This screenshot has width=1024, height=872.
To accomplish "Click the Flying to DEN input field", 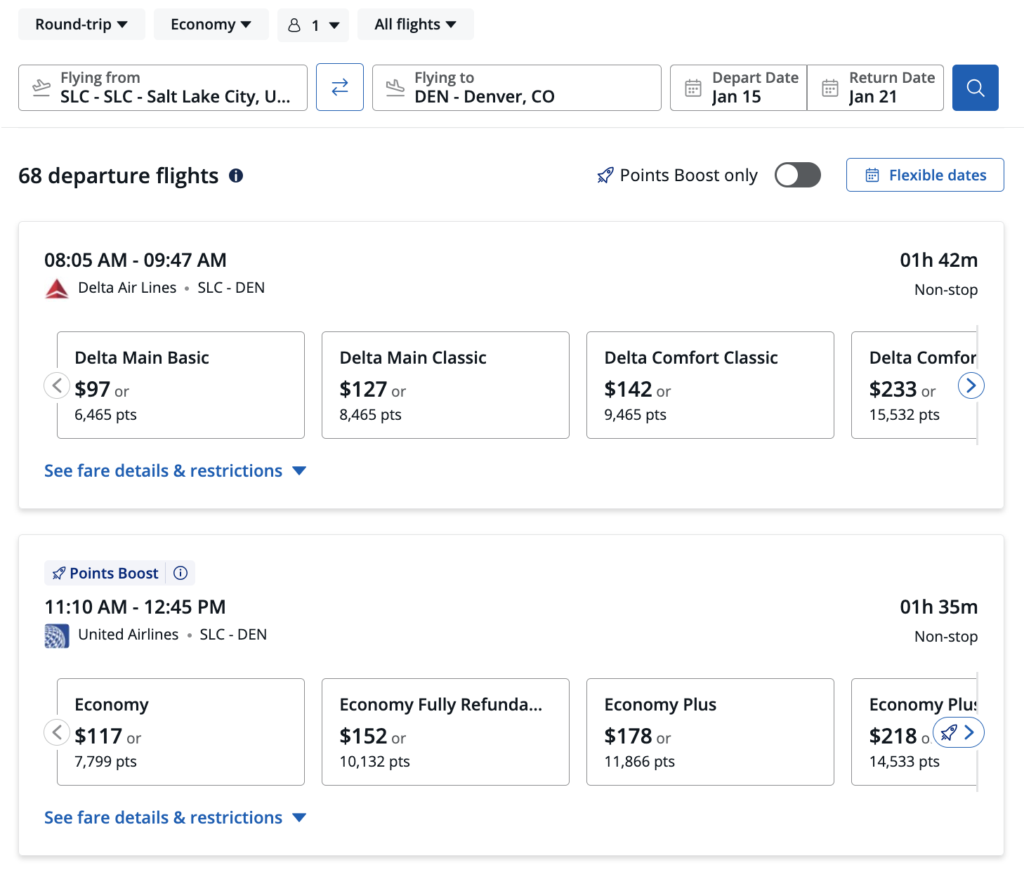I will point(516,87).
